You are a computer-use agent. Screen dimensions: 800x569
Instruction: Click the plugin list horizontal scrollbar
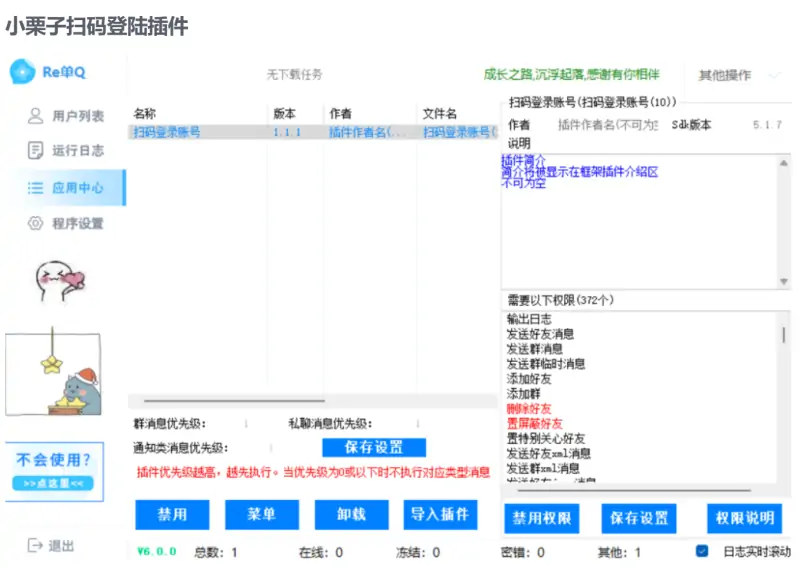pos(234,401)
